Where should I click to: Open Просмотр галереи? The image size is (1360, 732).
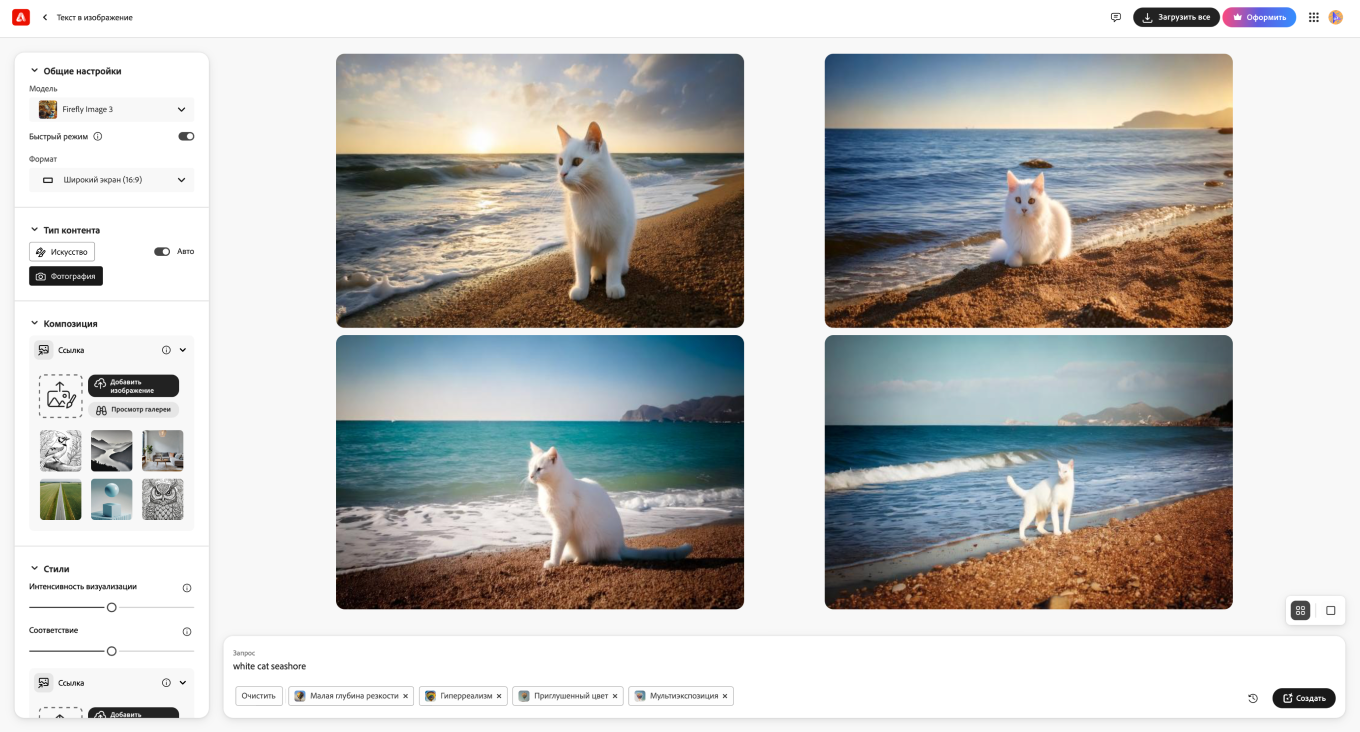pos(134,410)
